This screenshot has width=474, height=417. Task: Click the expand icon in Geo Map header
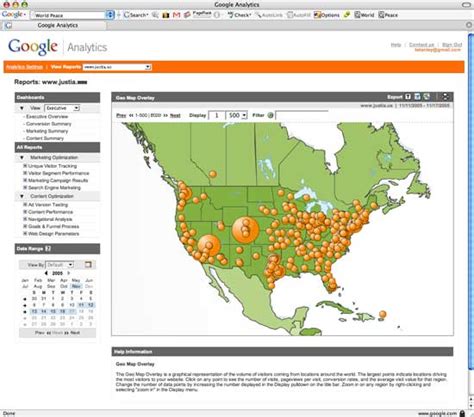[x=445, y=97]
